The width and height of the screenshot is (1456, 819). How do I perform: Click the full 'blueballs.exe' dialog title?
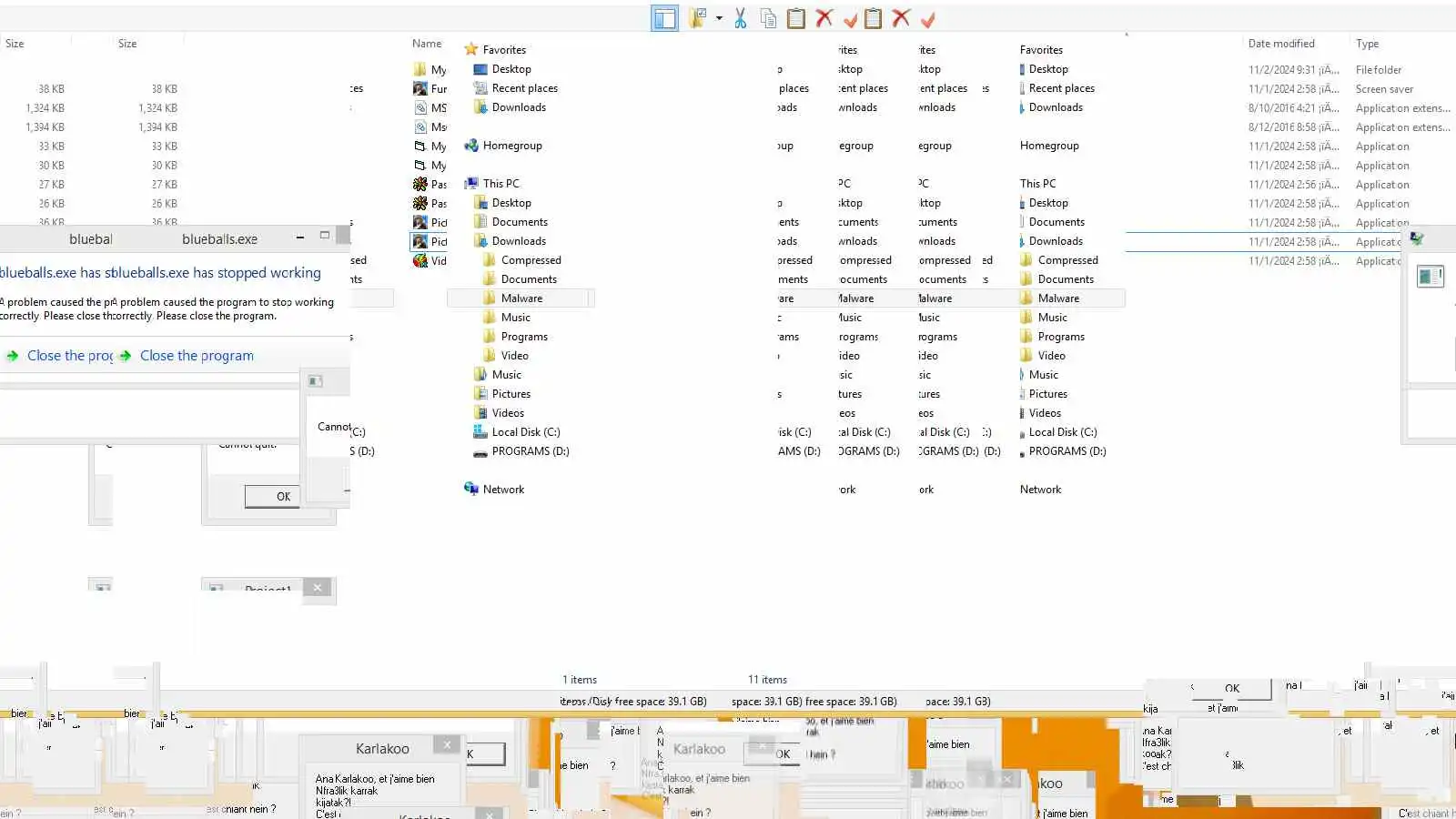tap(219, 239)
